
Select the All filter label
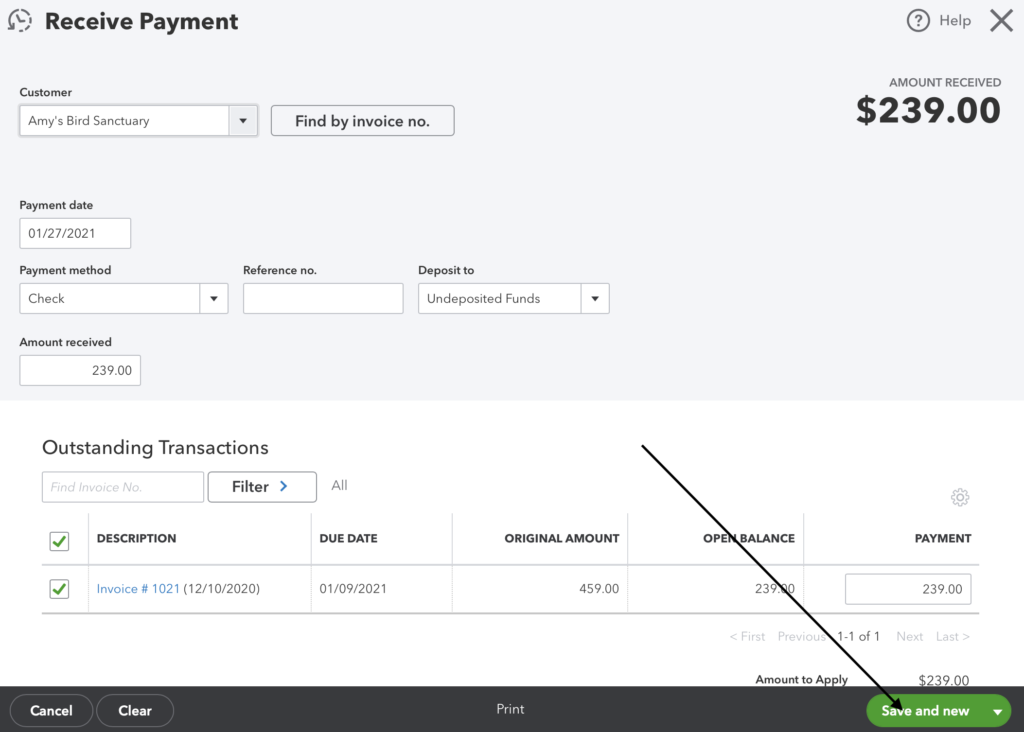[x=339, y=485]
